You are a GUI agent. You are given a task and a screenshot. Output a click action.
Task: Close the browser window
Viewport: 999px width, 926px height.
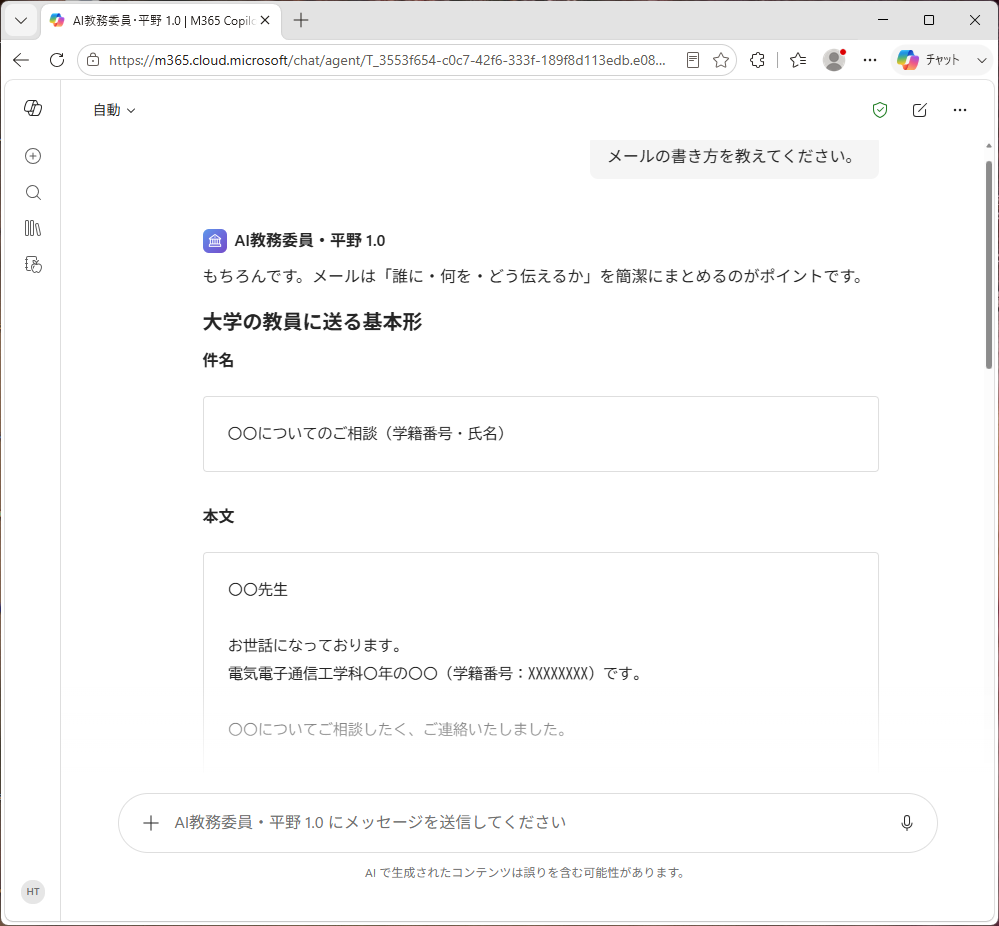(x=975, y=20)
